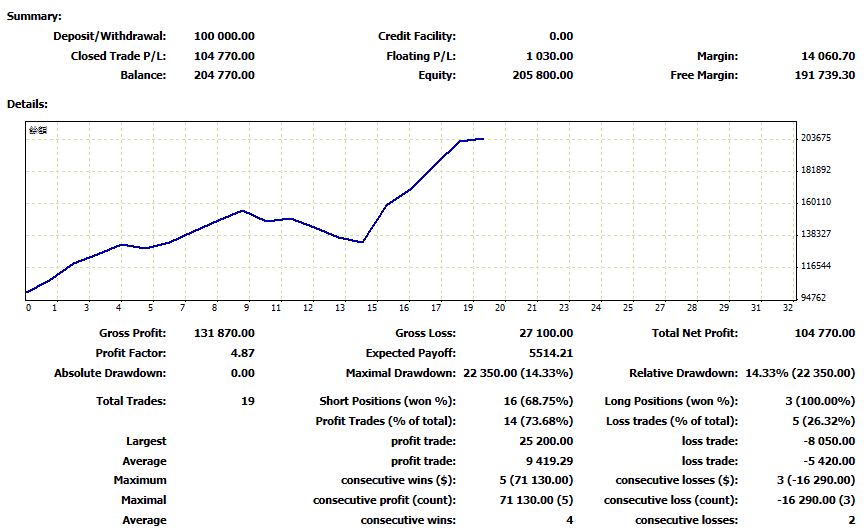Click Long Positions value 3 (100.00%)

pos(820,402)
